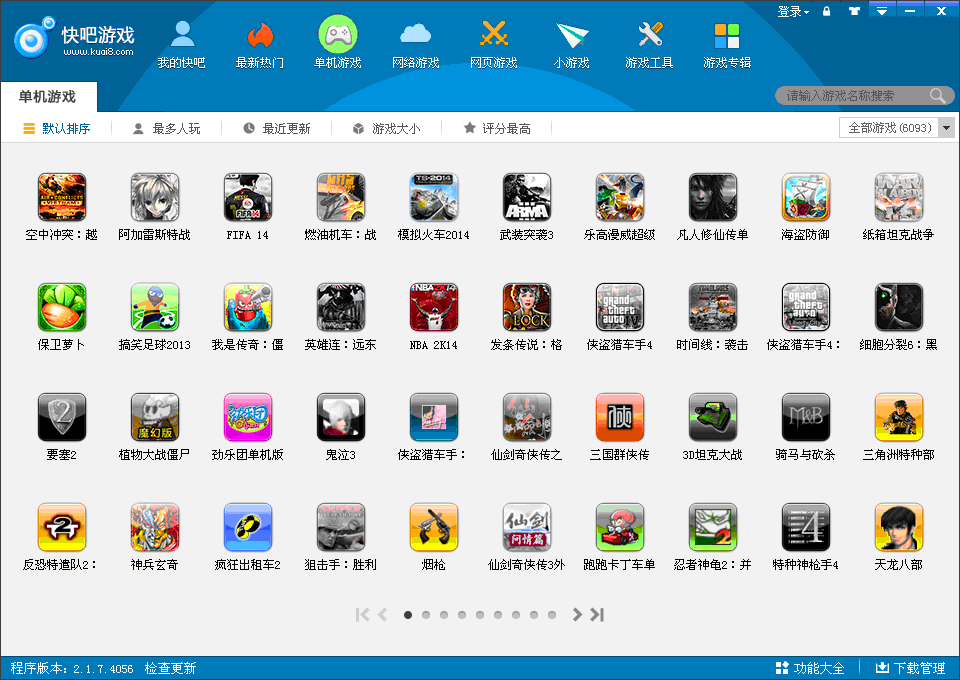Open the 我的快吧 profile icon
The width and height of the screenshot is (960, 680).
point(181,36)
